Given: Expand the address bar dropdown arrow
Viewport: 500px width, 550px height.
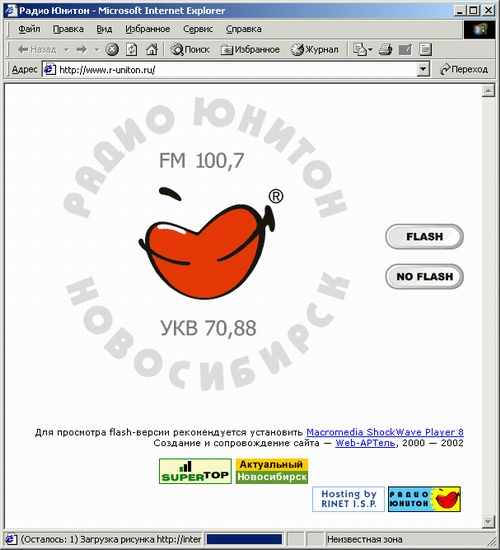Looking at the screenshot, I should pyautogui.click(x=423, y=69).
